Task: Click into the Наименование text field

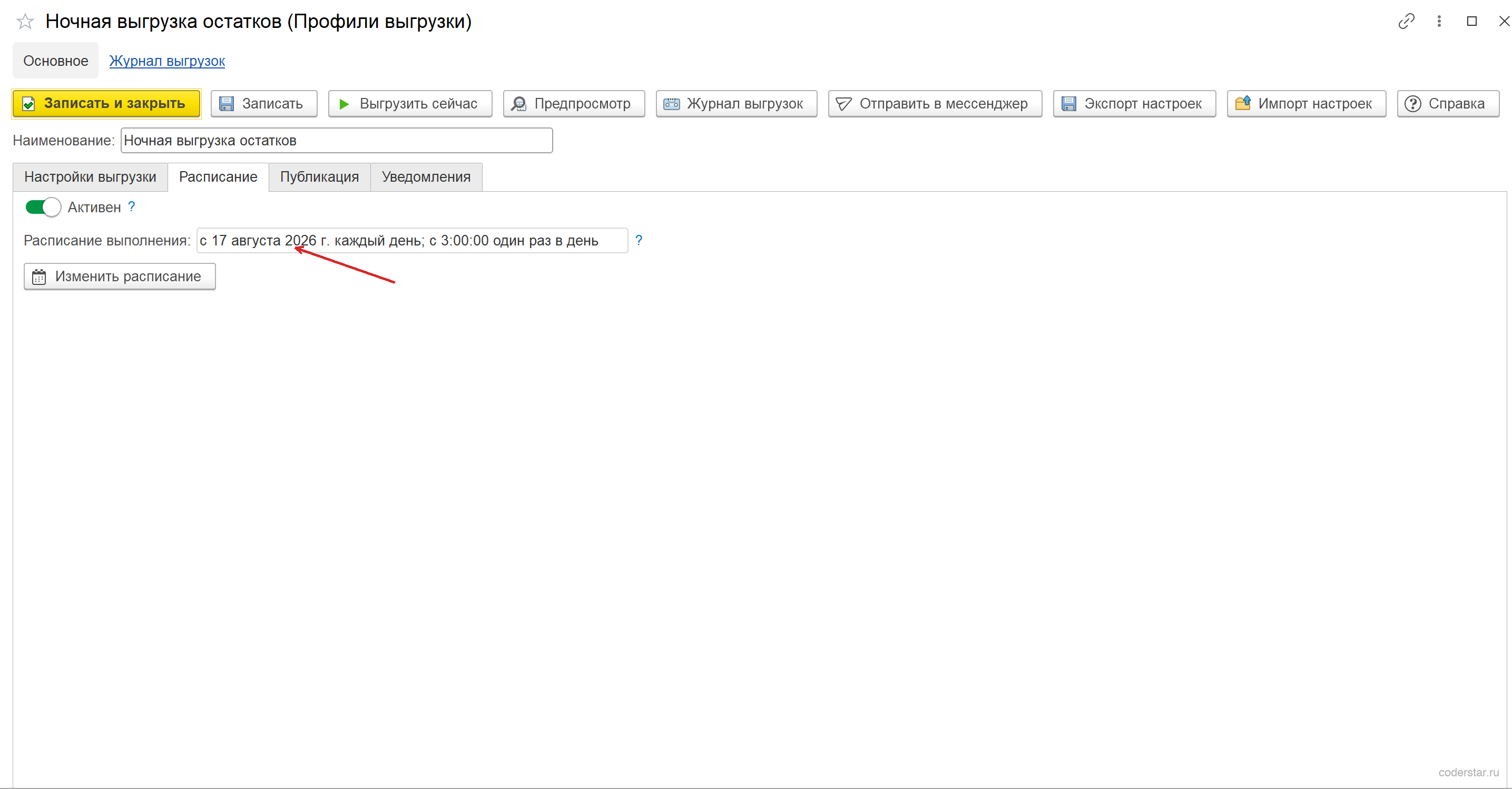Action: (336, 141)
